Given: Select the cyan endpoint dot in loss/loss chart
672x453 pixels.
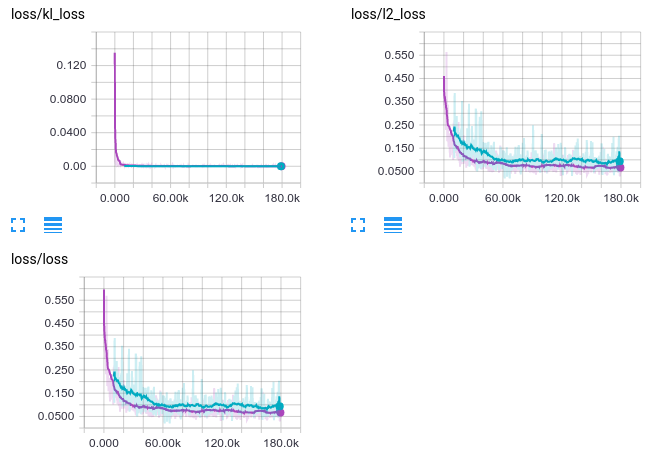Looking at the screenshot, I should point(280,406).
